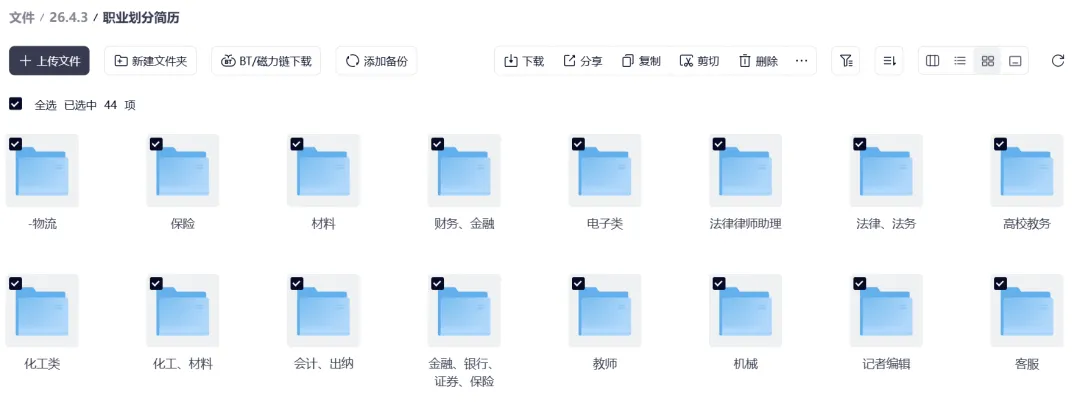This screenshot has width=1080, height=402.
Task: Create a new folder
Action: pos(150,61)
